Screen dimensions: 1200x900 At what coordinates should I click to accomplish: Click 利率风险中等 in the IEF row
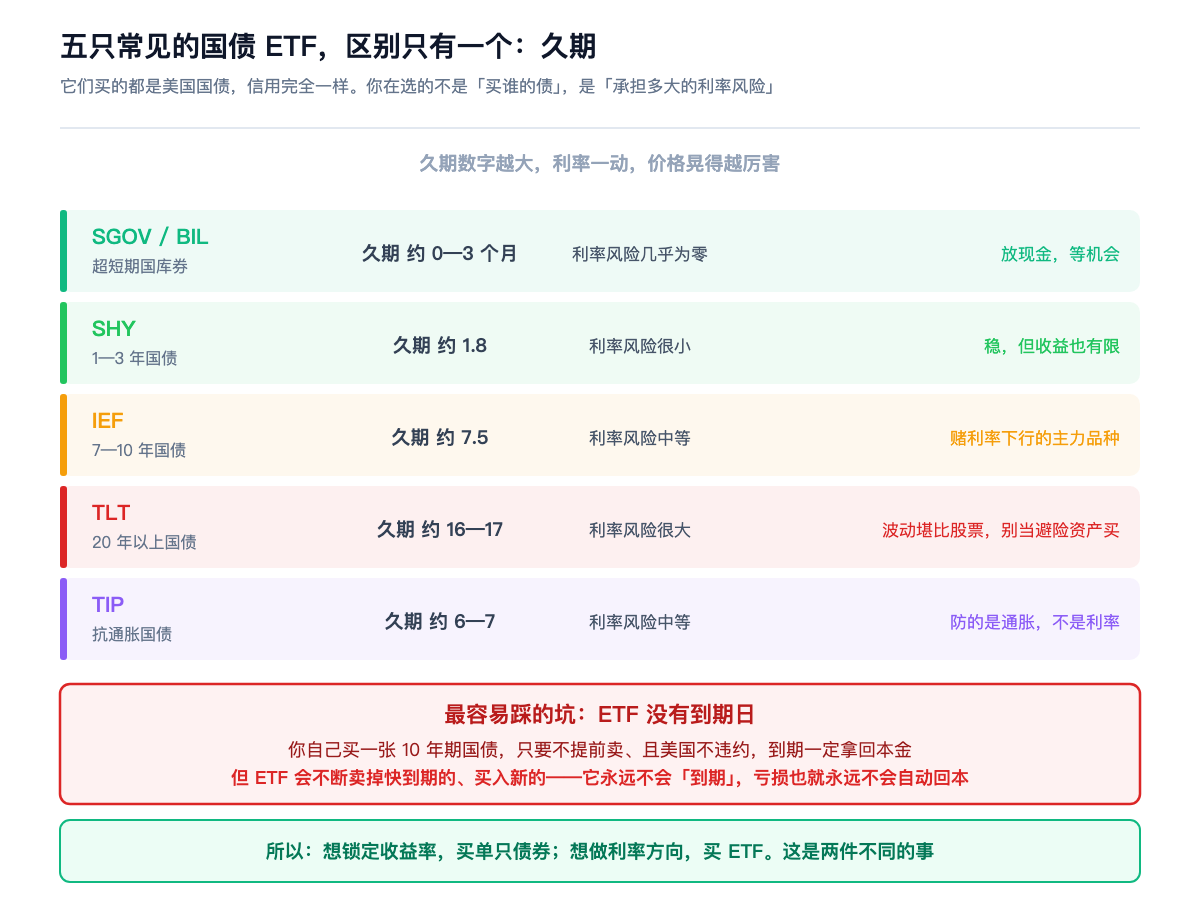(x=640, y=438)
